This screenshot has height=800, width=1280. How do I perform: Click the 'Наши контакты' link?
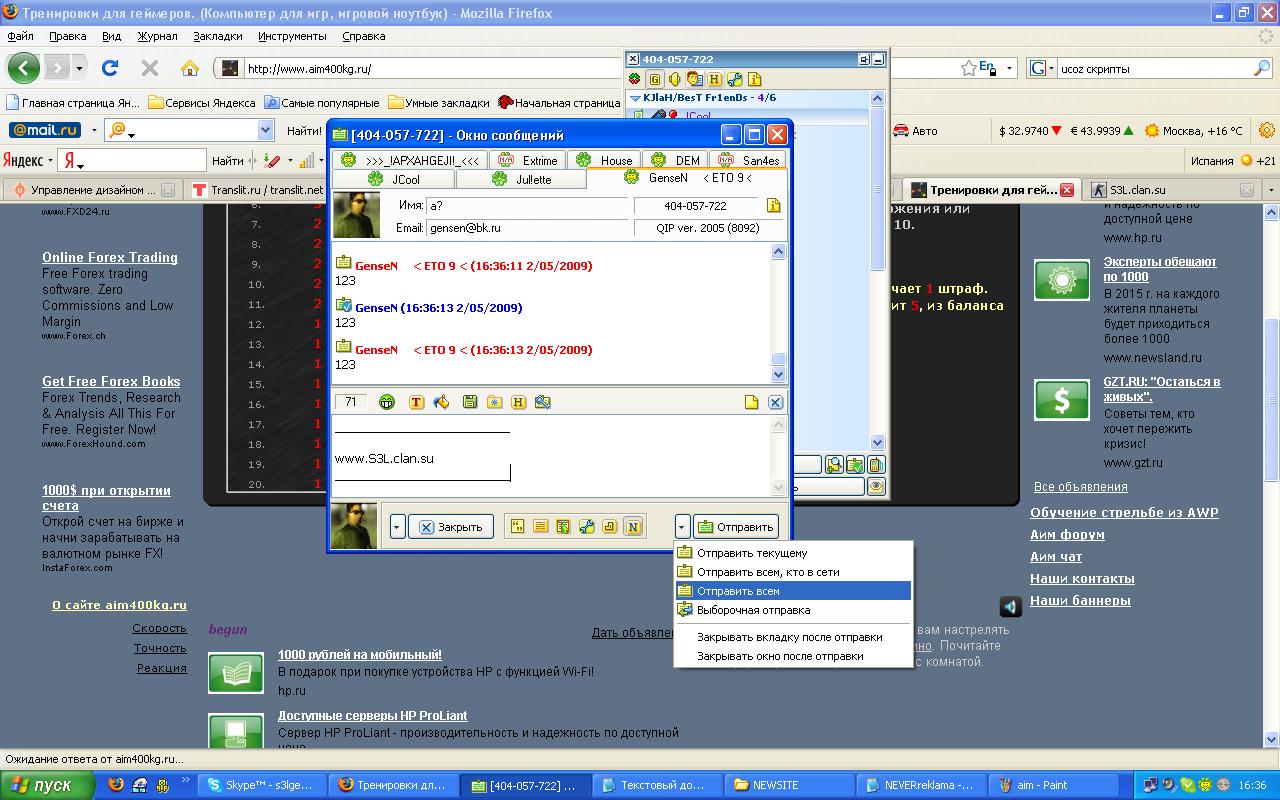click(1082, 579)
